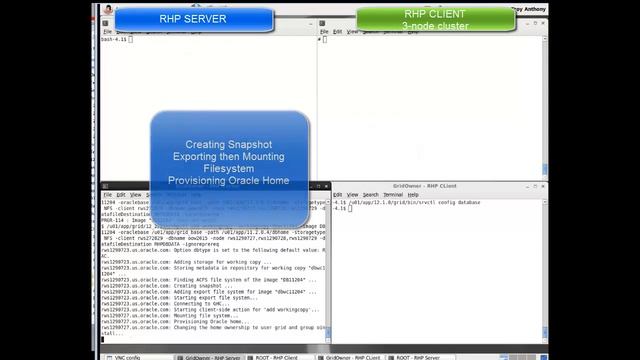The width and height of the screenshot is (640, 360).
Task: Open File menu in bottom-left GridOwner RHP Server terminal
Action: click(x=107, y=195)
